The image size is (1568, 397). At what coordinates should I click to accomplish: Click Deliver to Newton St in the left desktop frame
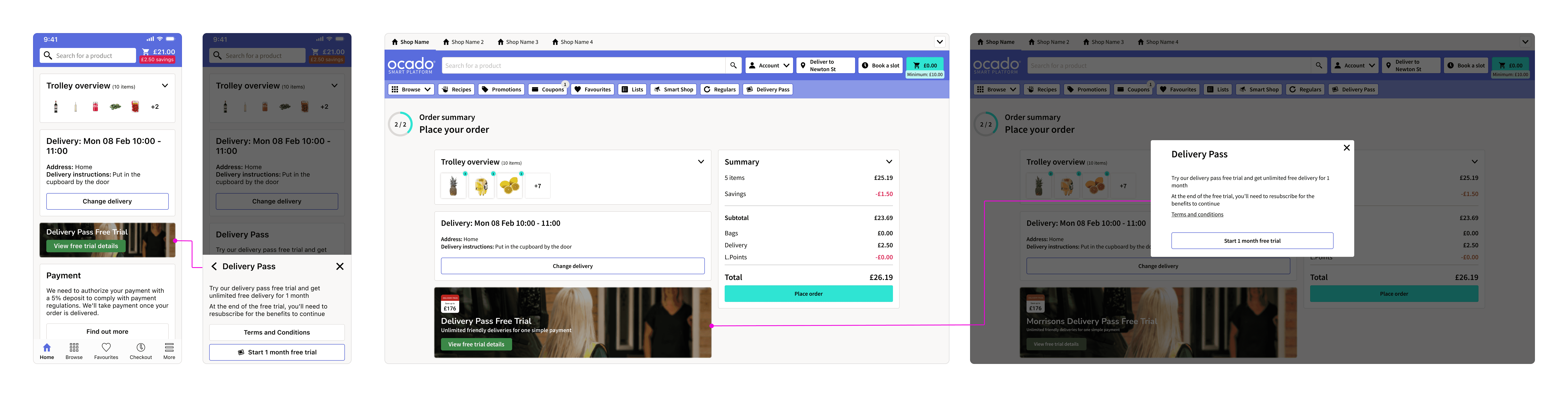[825, 66]
